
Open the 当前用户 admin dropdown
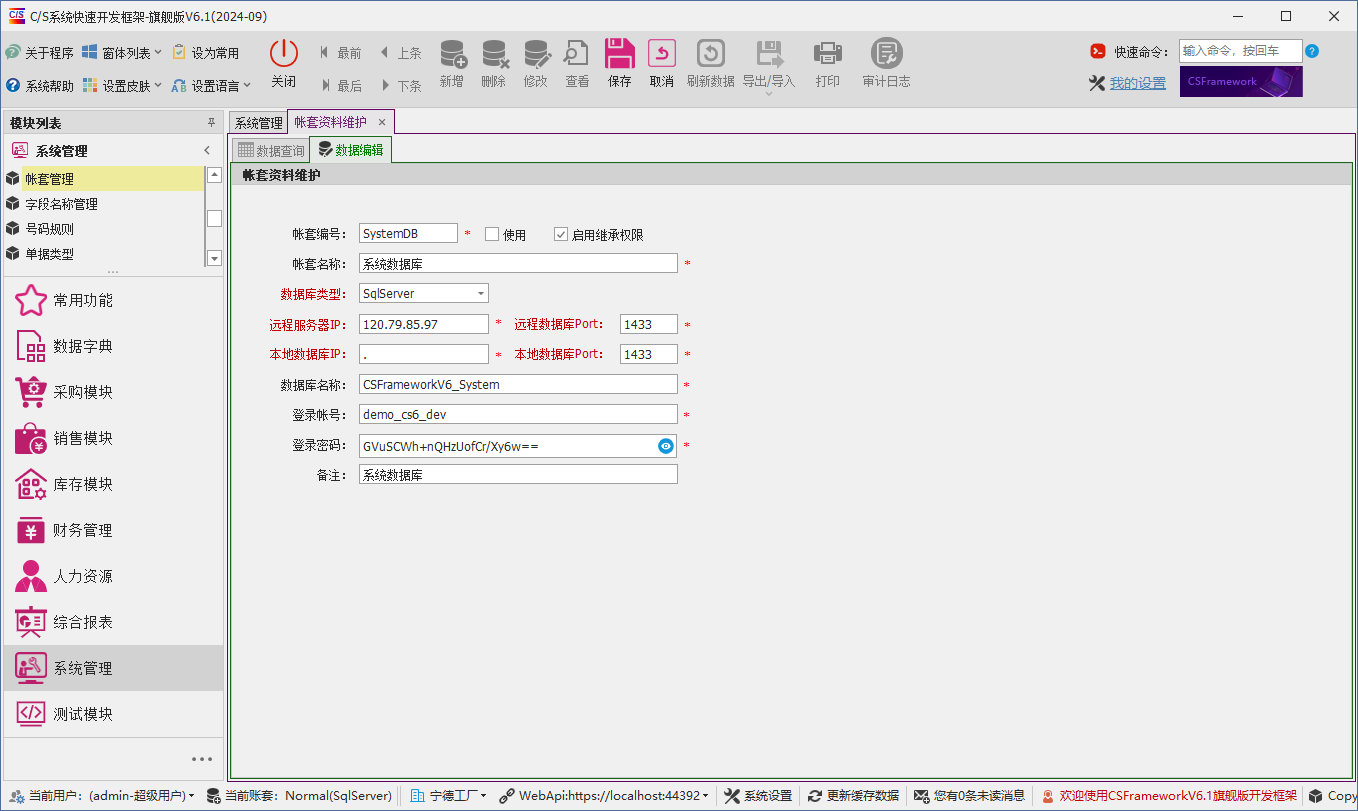101,796
